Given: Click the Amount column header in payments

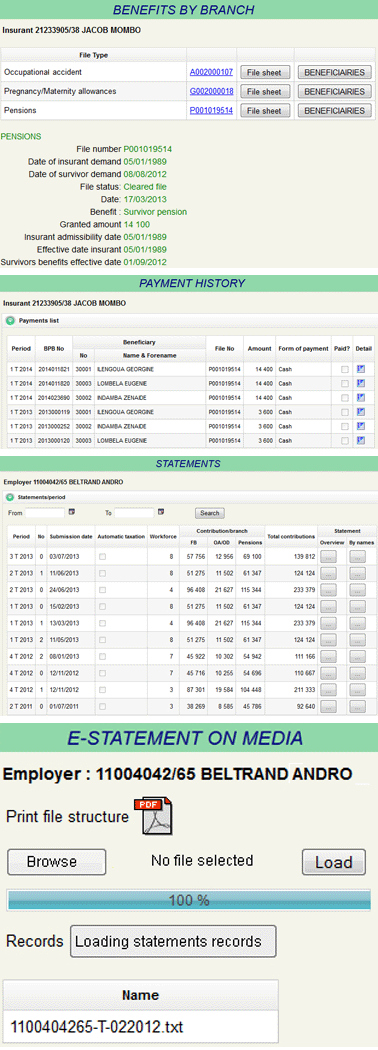Looking at the screenshot, I should pyautogui.click(x=259, y=348).
